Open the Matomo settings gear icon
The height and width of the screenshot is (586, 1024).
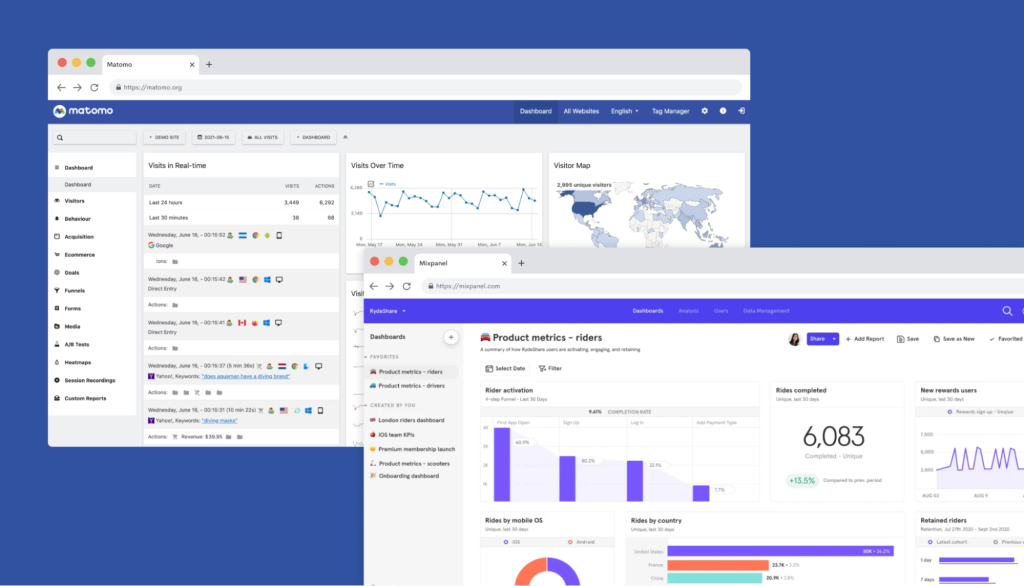(705, 111)
